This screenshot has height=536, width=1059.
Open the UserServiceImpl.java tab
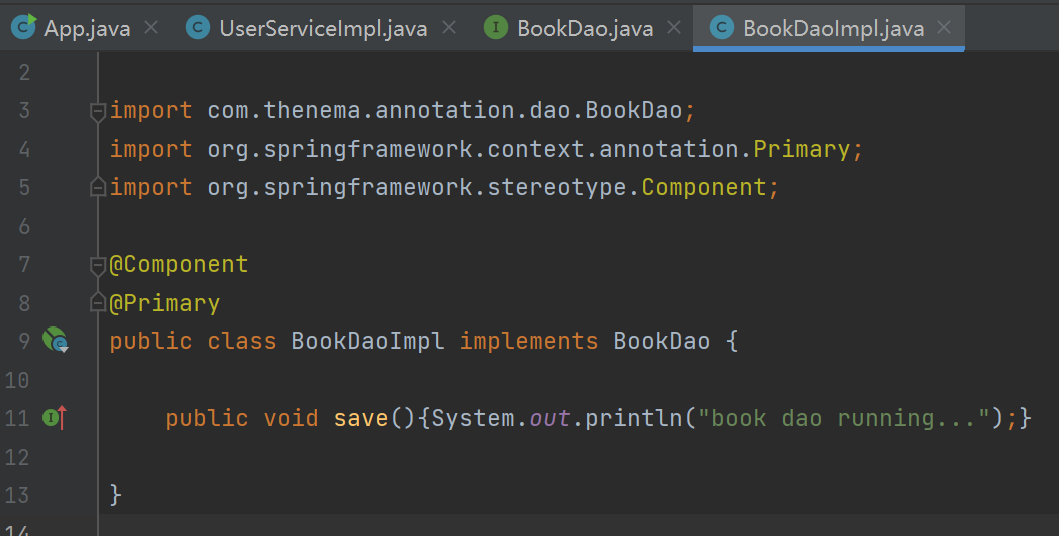[x=323, y=28]
